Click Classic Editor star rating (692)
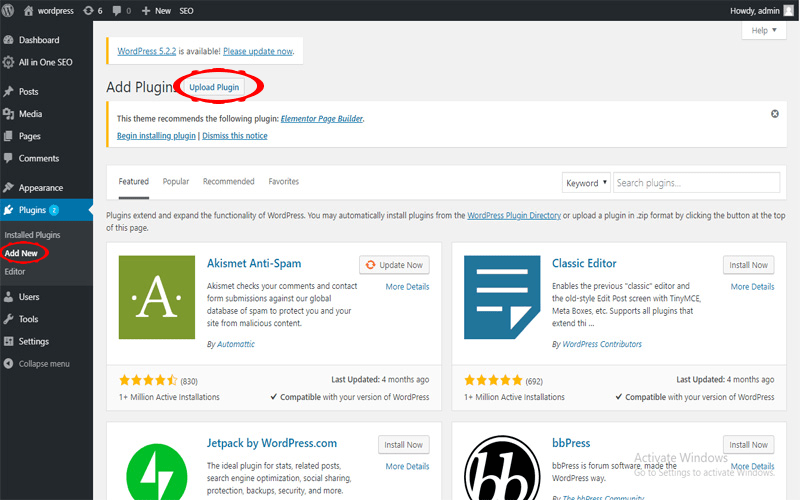The image size is (800, 500). pos(493,380)
